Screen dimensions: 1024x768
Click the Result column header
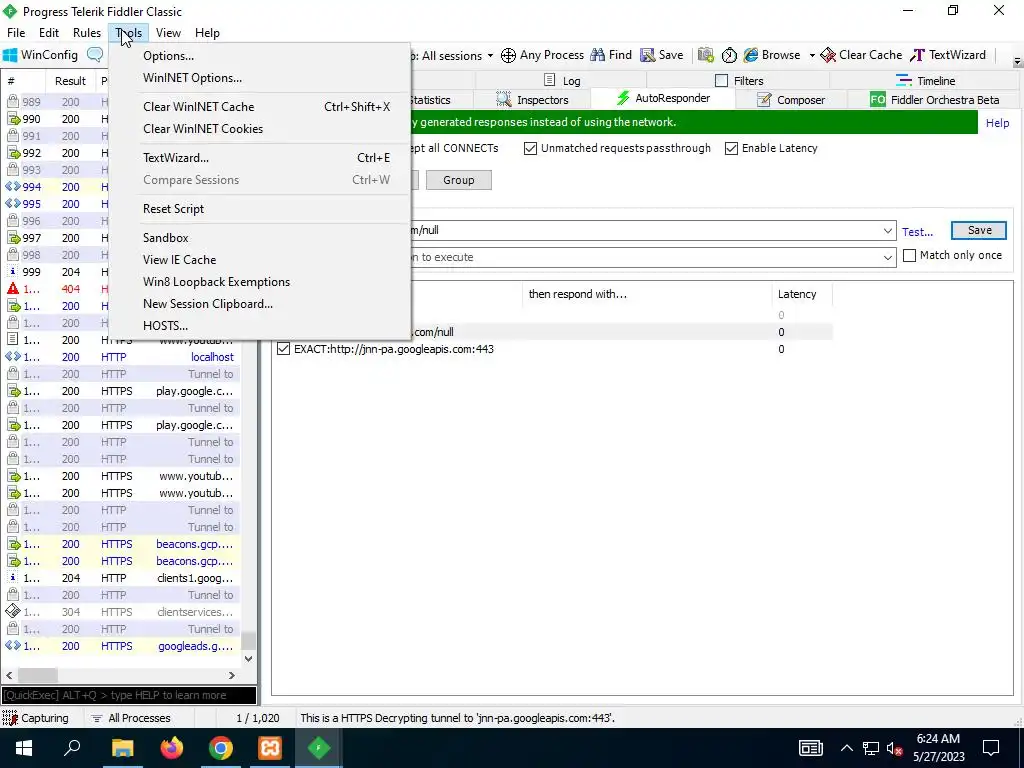pyautogui.click(x=71, y=81)
